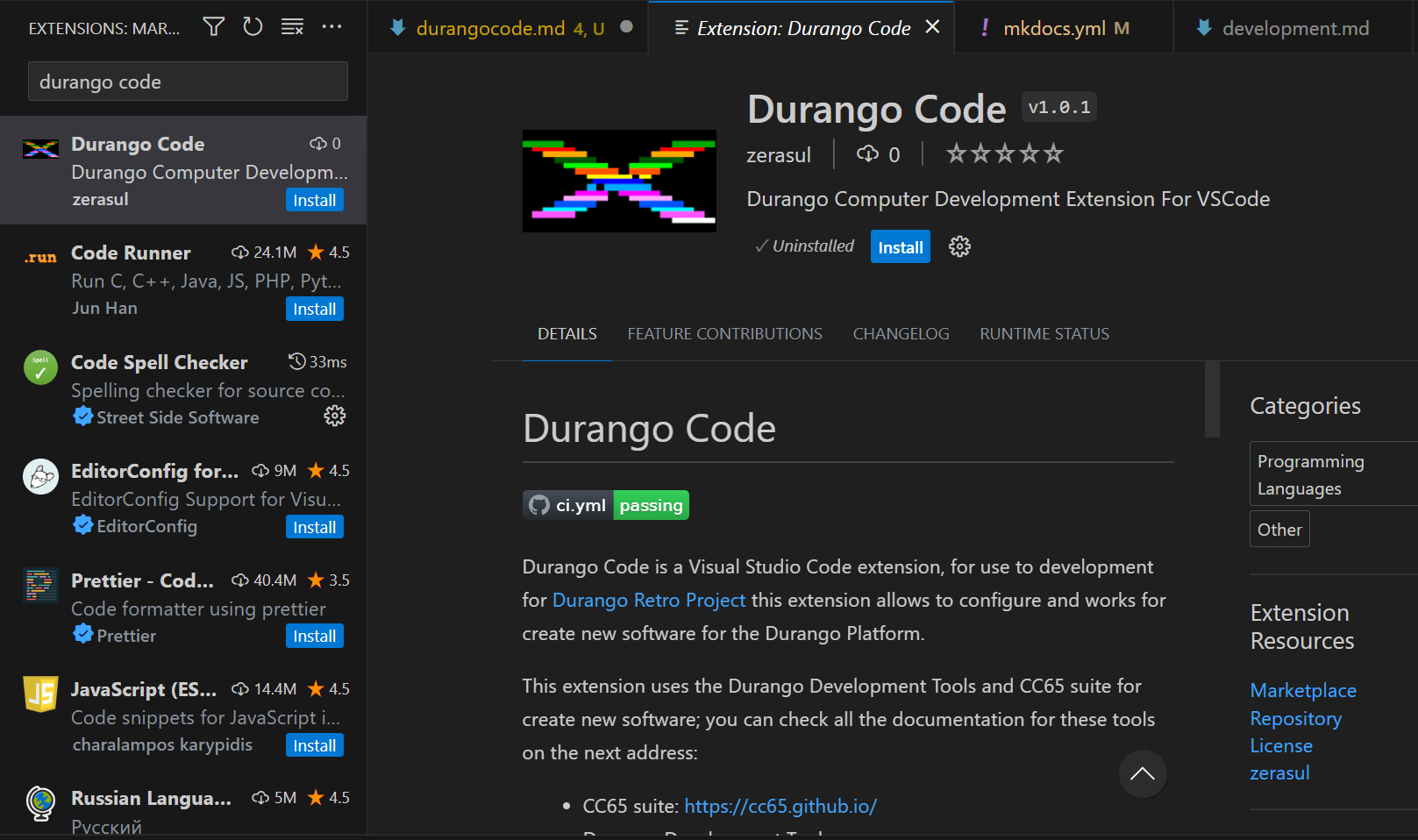This screenshot has height=840, width=1418.
Task: Open the Changelog tab
Action: coord(901,334)
